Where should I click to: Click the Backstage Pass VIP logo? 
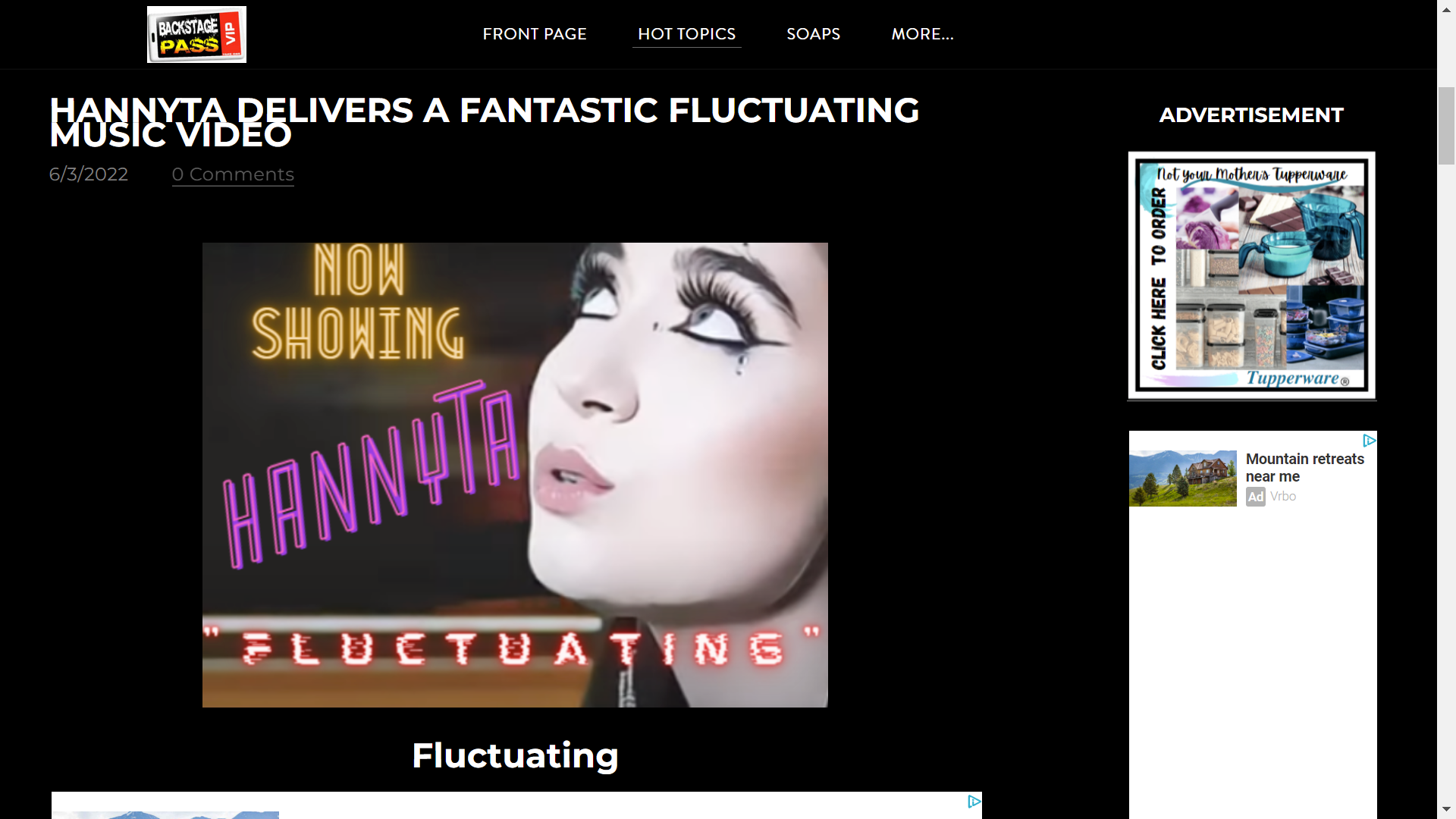[x=196, y=34]
